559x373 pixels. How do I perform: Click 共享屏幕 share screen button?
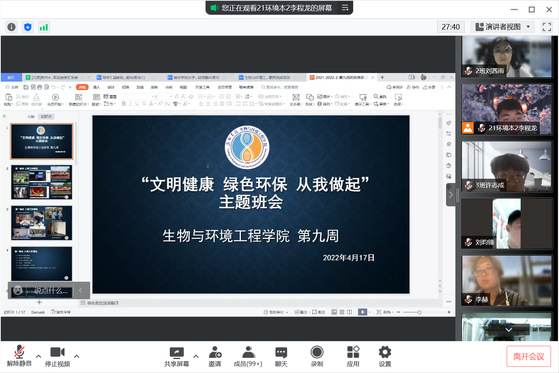176,357
